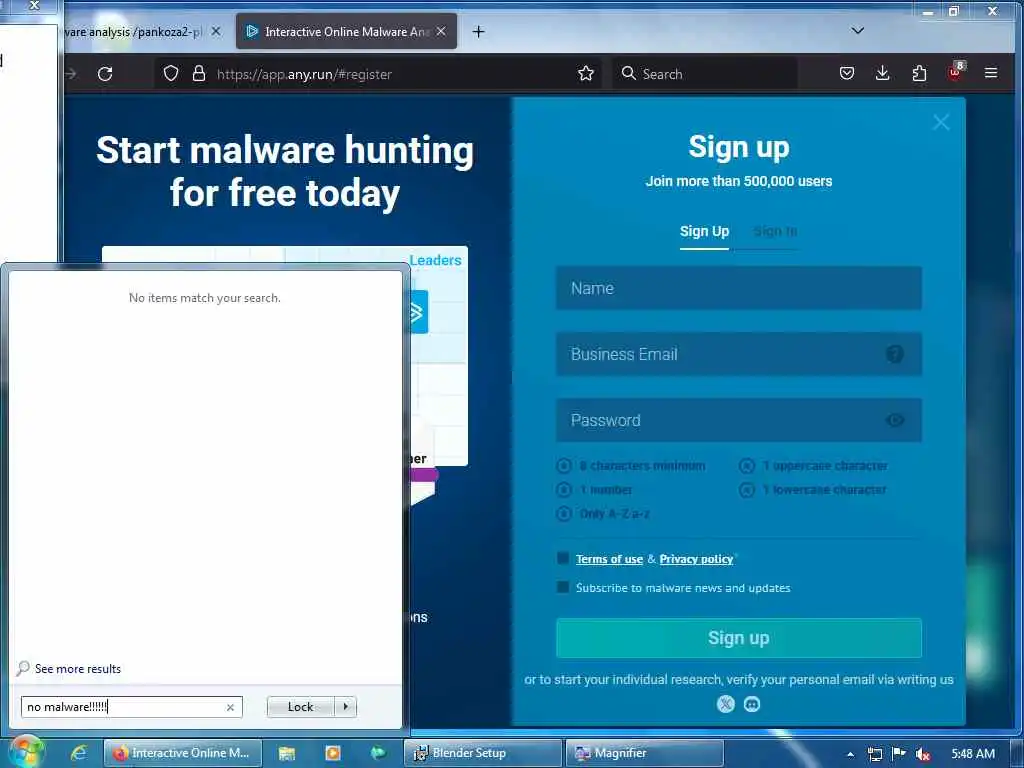The height and width of the screenshot is (768, 1024).
Task: Open the Leaders link
Action: click(x=435, y=260)
